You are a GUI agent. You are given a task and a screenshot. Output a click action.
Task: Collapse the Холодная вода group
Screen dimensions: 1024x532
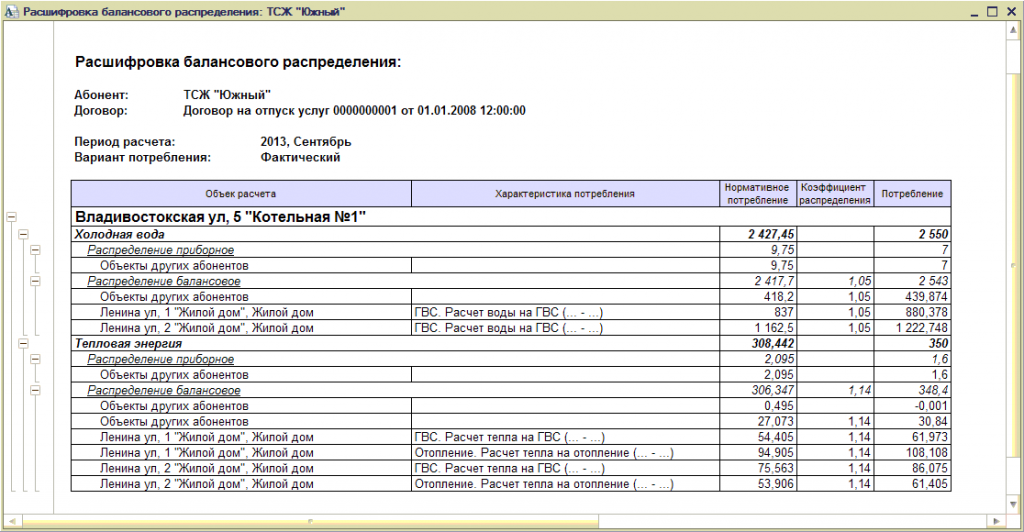(24, 234)
